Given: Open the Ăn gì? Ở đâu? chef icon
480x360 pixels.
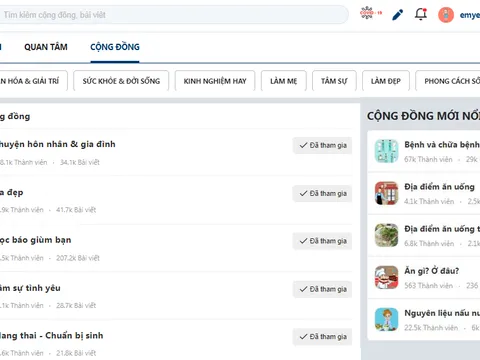Looking at the screenshot, I should [x=386, y=277].
